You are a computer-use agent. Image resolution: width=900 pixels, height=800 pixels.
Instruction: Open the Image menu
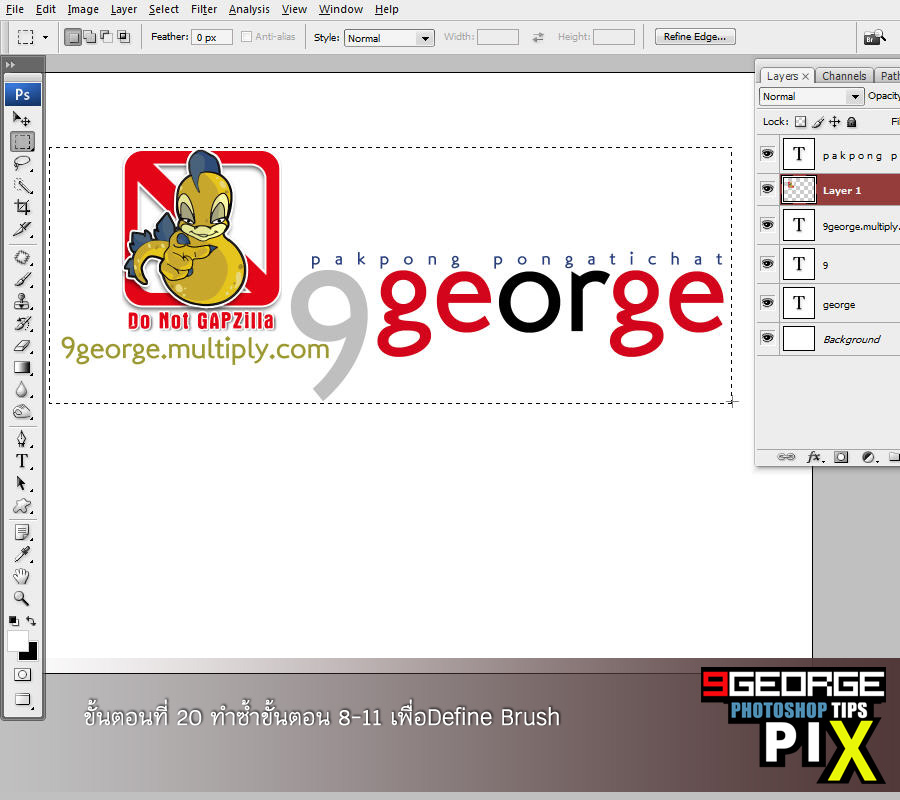click(x=83, y=9)
